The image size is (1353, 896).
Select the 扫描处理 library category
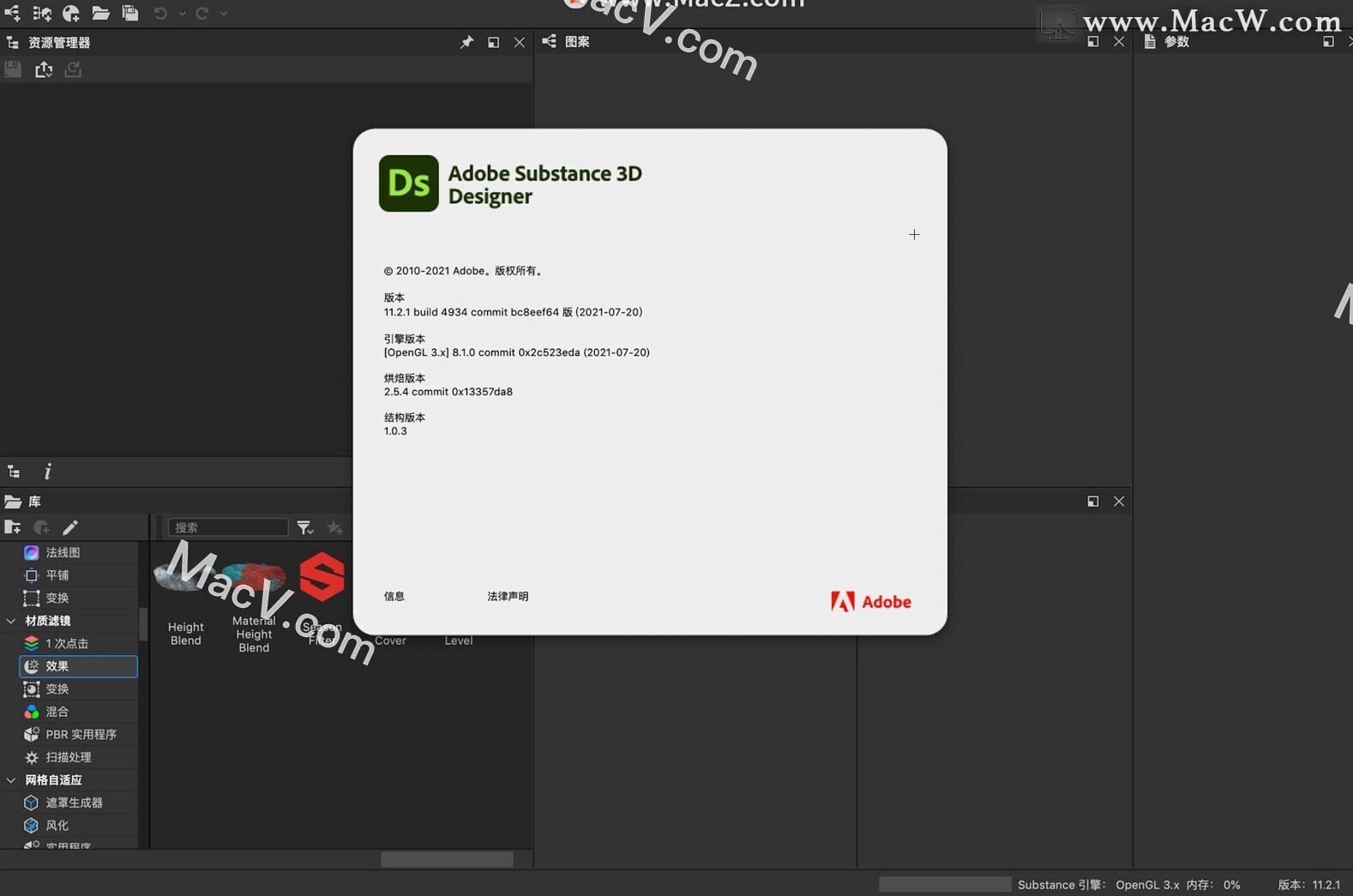(x=78, y=757)
